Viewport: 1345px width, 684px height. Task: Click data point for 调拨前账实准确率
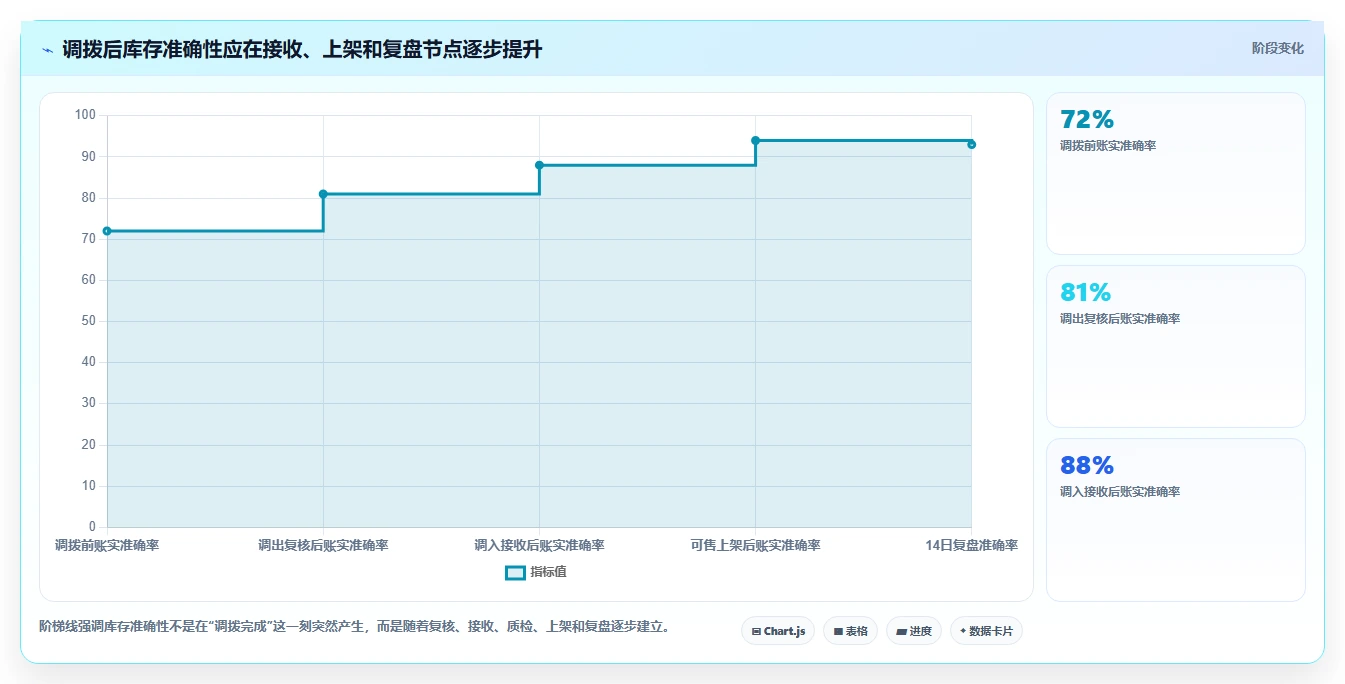(107, 231)
